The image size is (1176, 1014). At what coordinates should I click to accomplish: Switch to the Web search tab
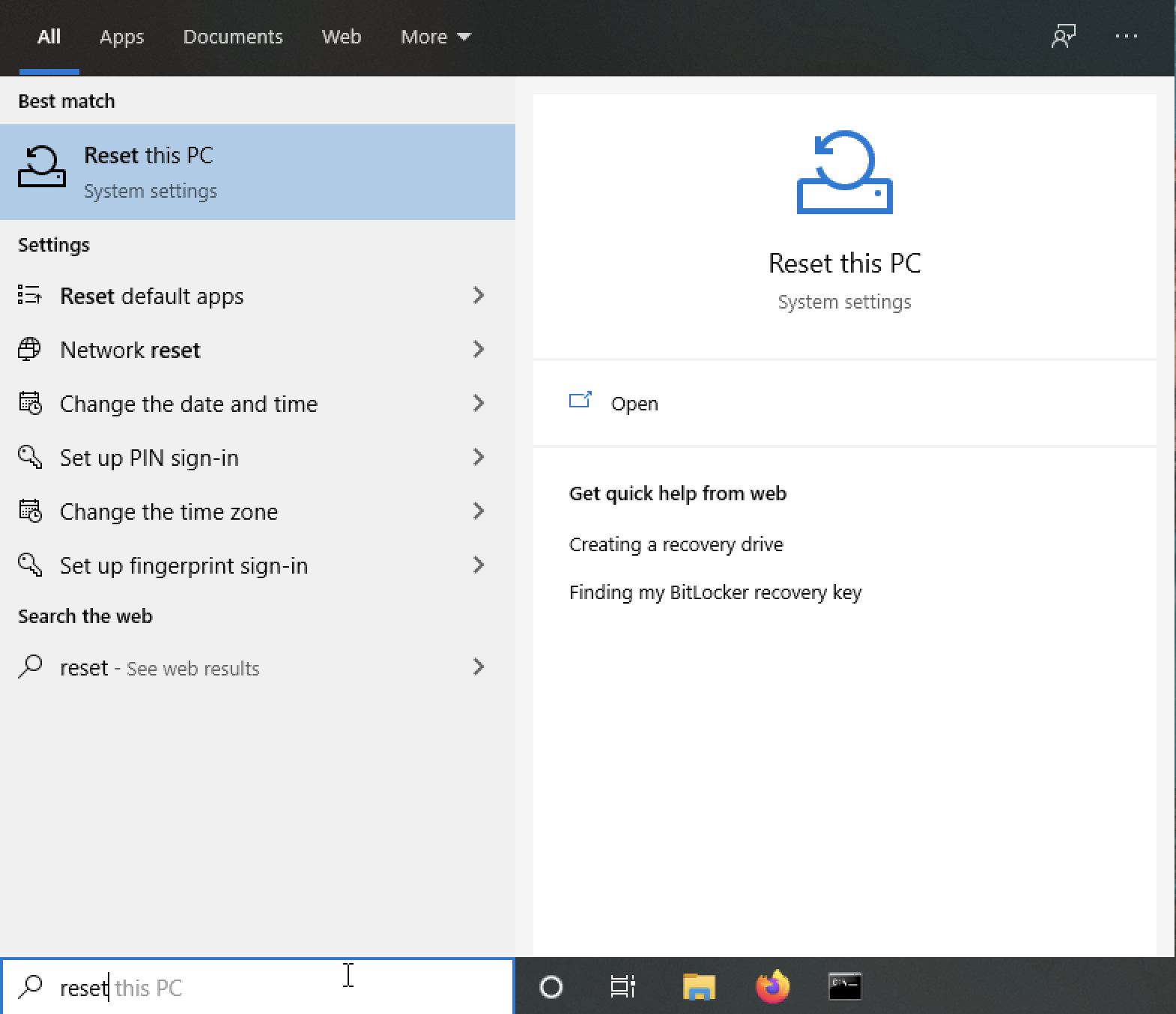[342, 37]
